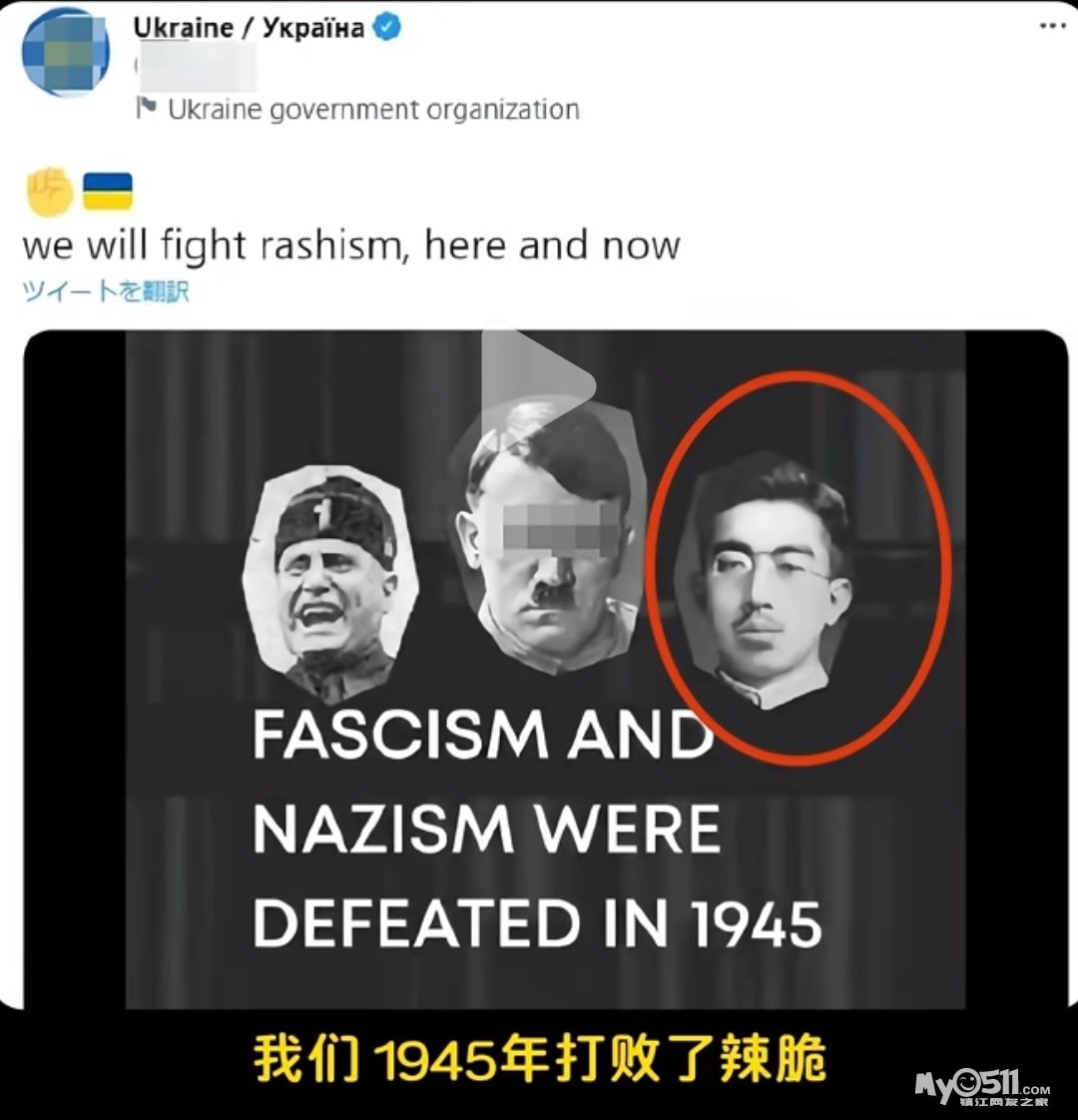Click the red circle outline annotation

[x=801, y=567]
